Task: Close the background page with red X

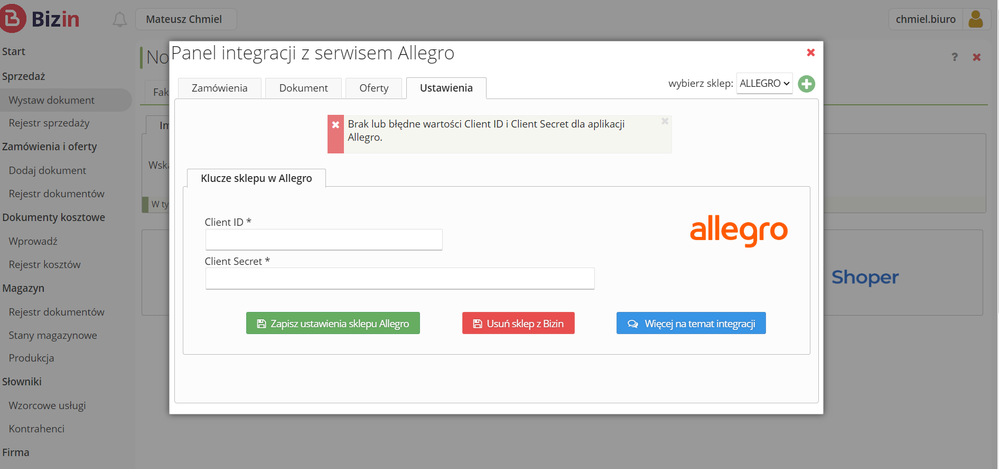Action: click(x=976, y=57)
